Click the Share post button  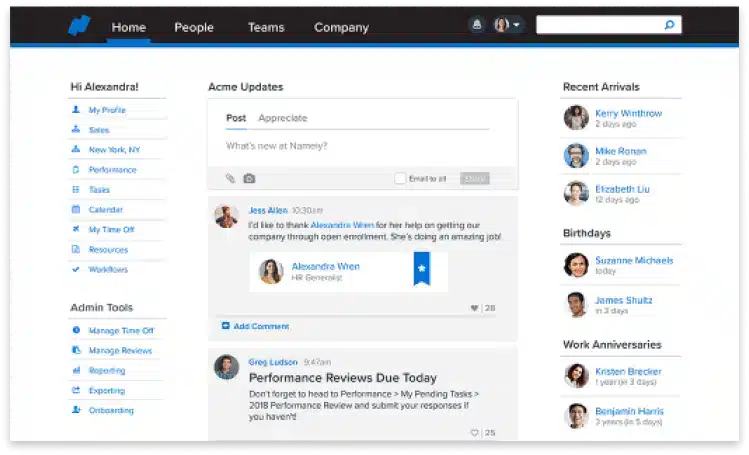coord(474,178)
